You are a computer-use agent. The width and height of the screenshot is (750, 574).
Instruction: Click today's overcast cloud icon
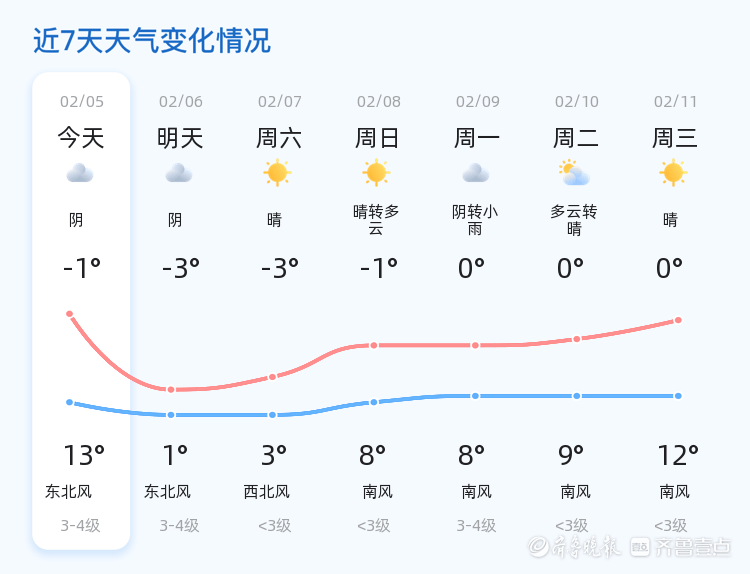(80, 173)
